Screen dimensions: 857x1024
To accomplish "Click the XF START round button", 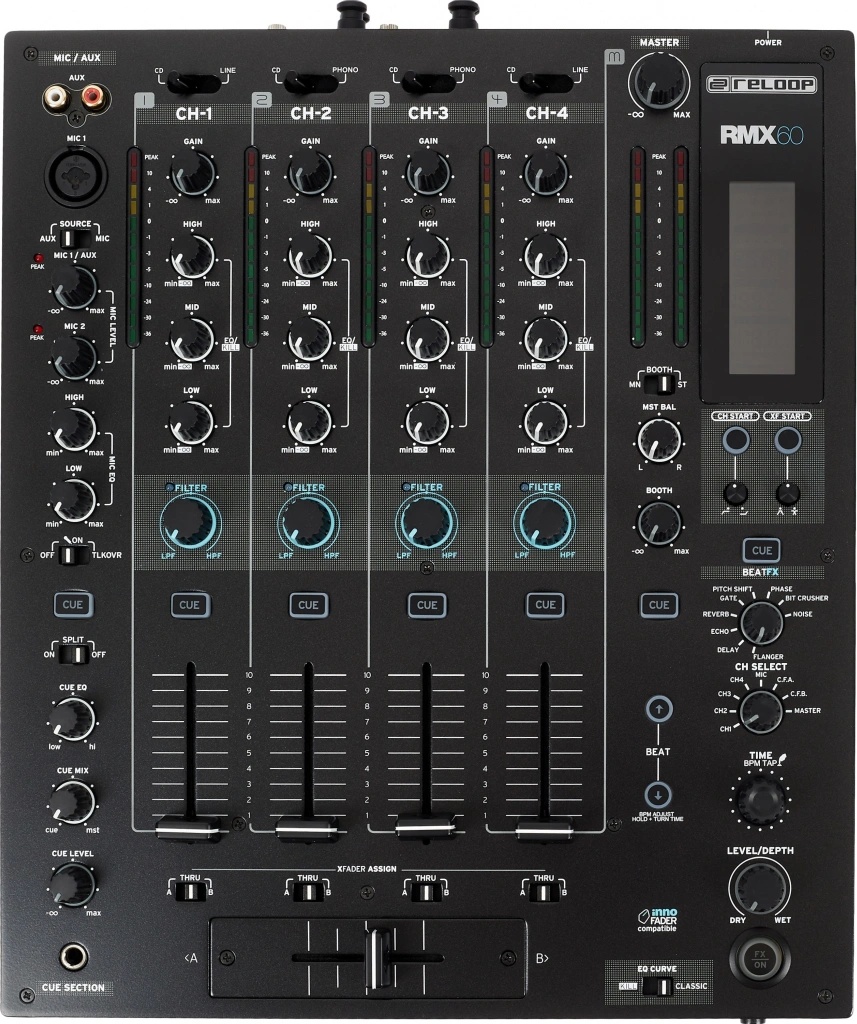I will [788, 441].
